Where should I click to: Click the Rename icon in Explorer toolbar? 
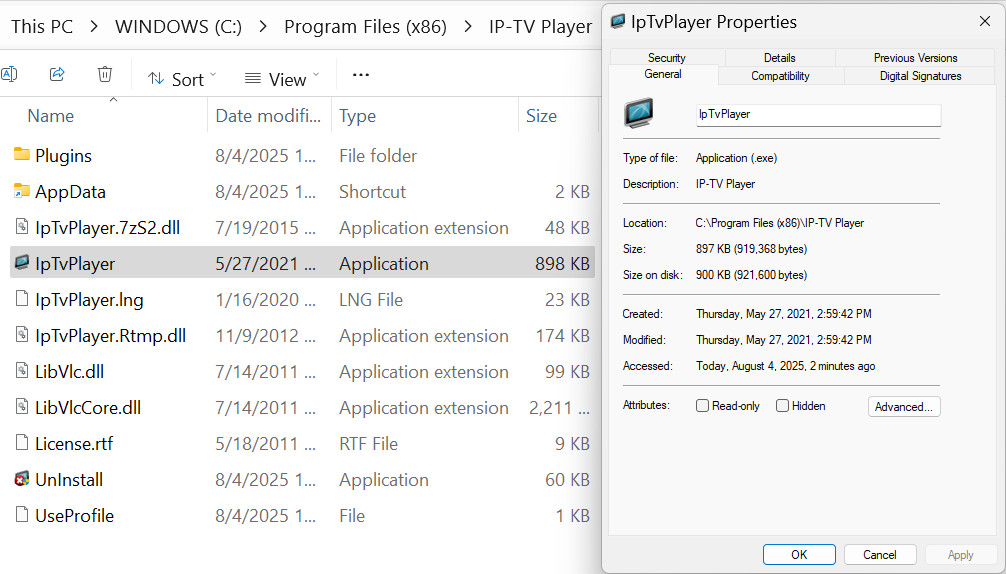tap(9, 74)
